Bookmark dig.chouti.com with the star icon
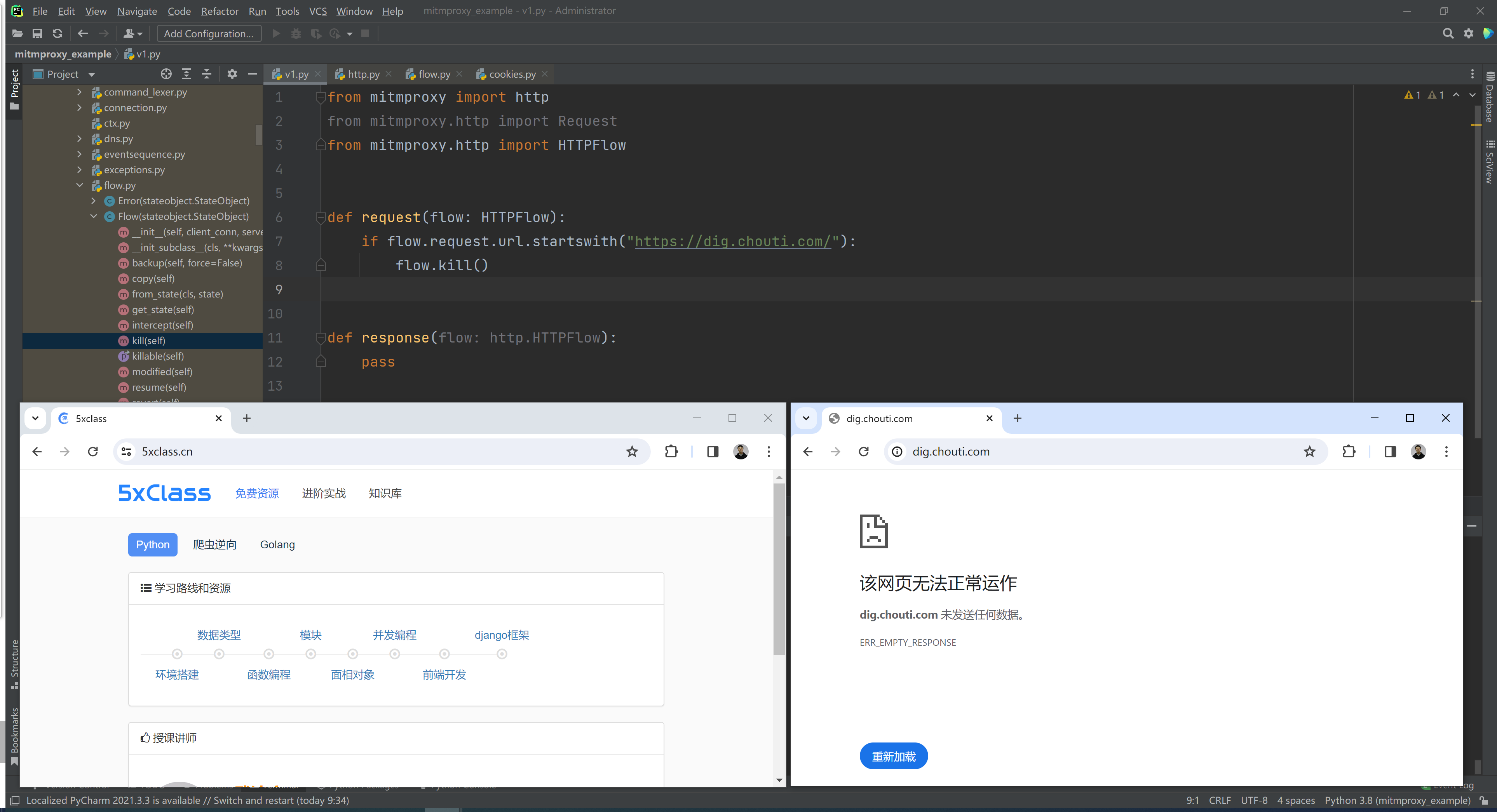The width and height of the screenshot is (1497, 812). pyautogui.click(x=1309, y=451)
